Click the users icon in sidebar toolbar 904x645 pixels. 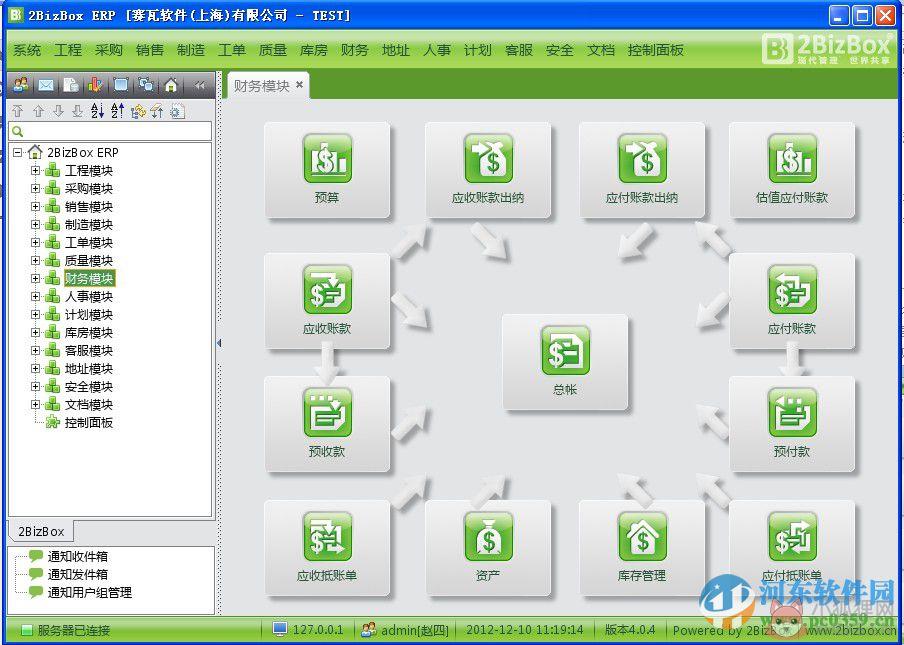21,85
